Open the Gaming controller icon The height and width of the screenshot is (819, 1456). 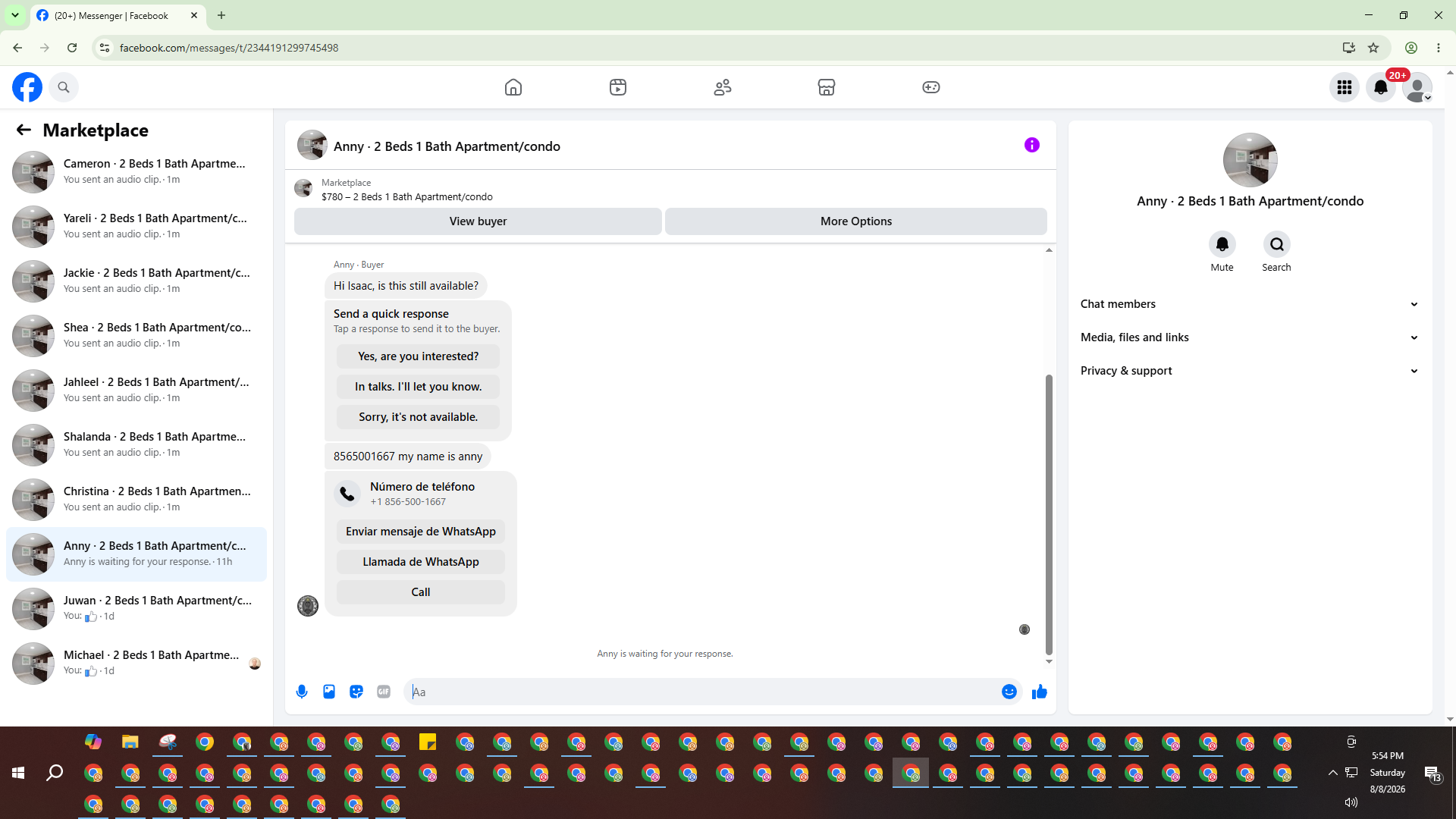pos(931,87)
